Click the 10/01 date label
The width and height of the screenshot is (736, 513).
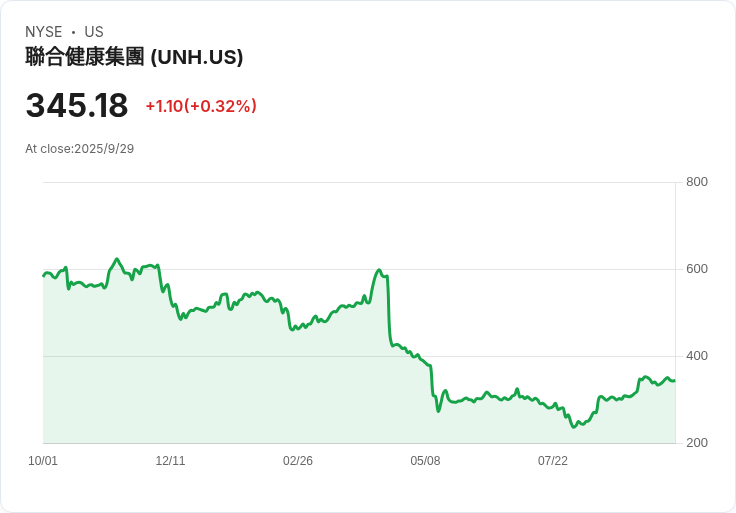(43, 461)
